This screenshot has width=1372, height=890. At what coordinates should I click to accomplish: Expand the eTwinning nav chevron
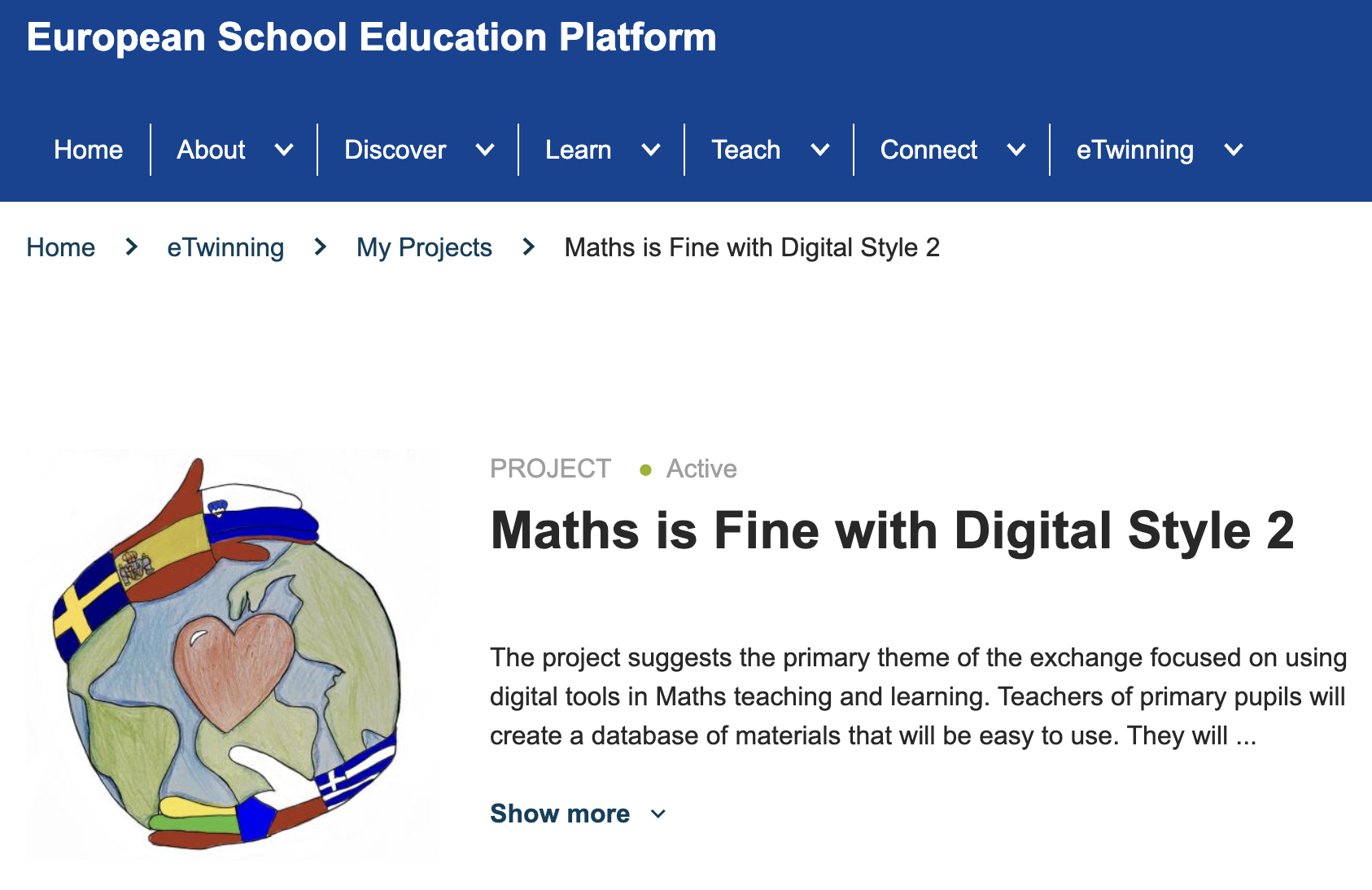[1234, 150]
